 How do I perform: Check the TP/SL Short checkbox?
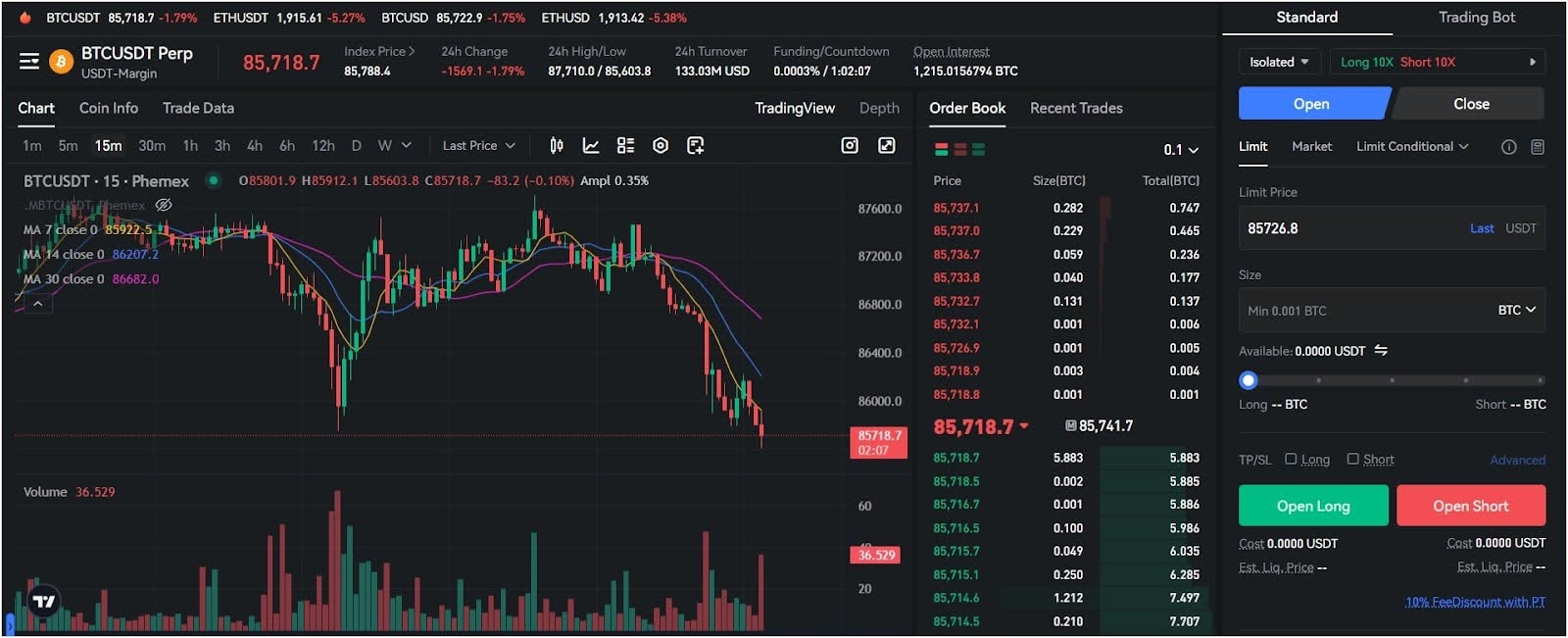pos(1352,459)
